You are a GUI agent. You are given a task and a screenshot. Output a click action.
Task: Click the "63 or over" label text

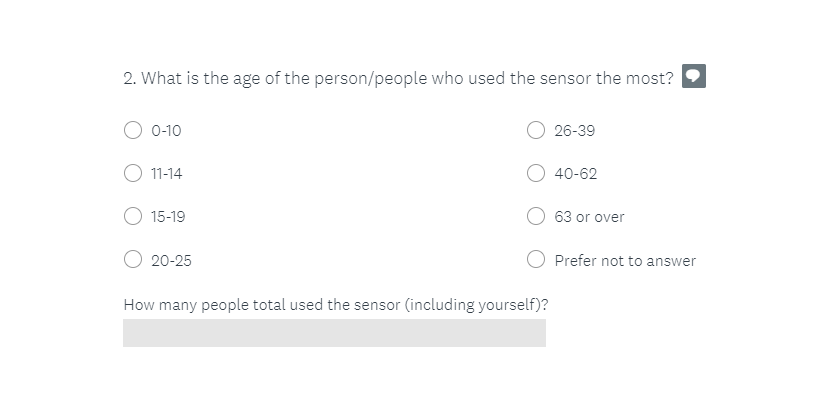[589, 217]
